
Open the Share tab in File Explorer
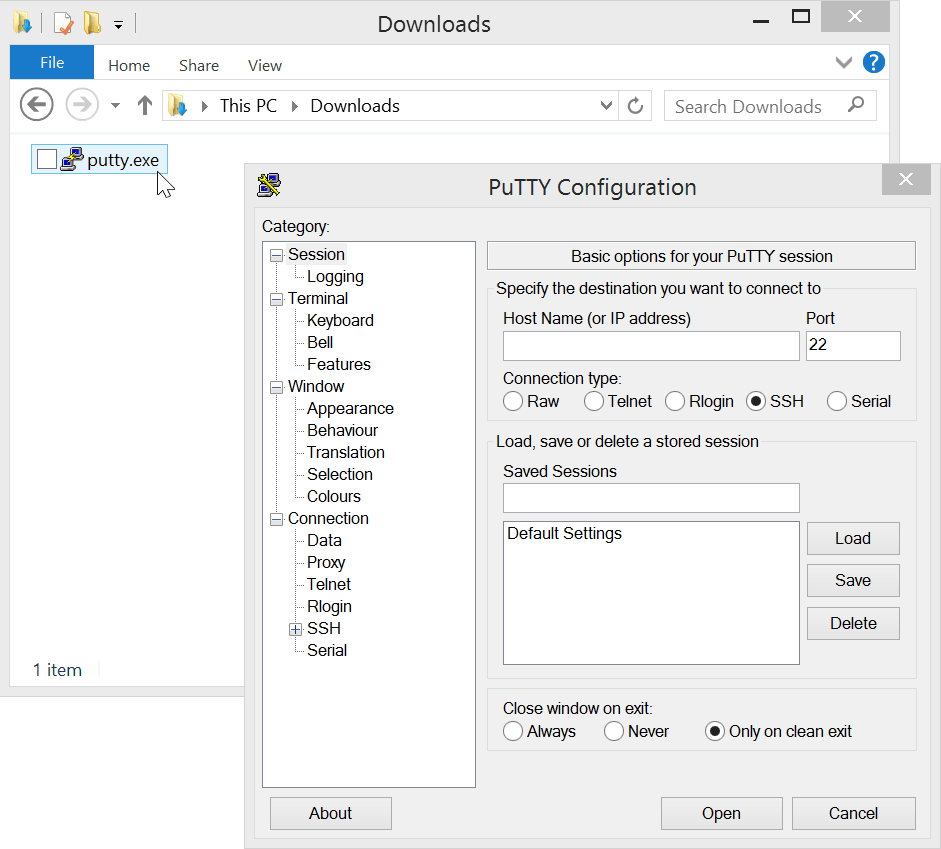(198, 65)
